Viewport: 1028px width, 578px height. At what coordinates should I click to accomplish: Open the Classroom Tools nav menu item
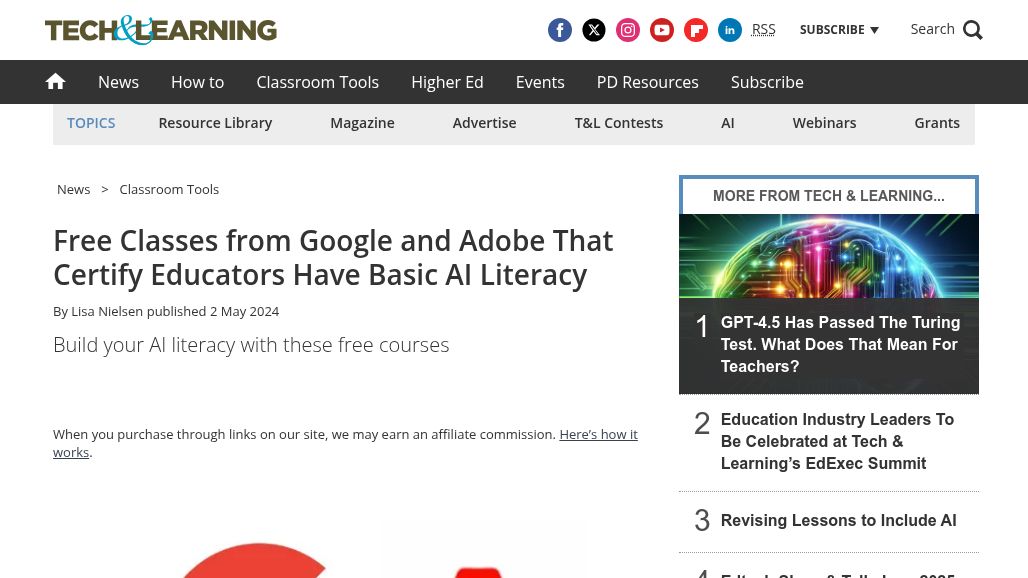coord(317,82)
